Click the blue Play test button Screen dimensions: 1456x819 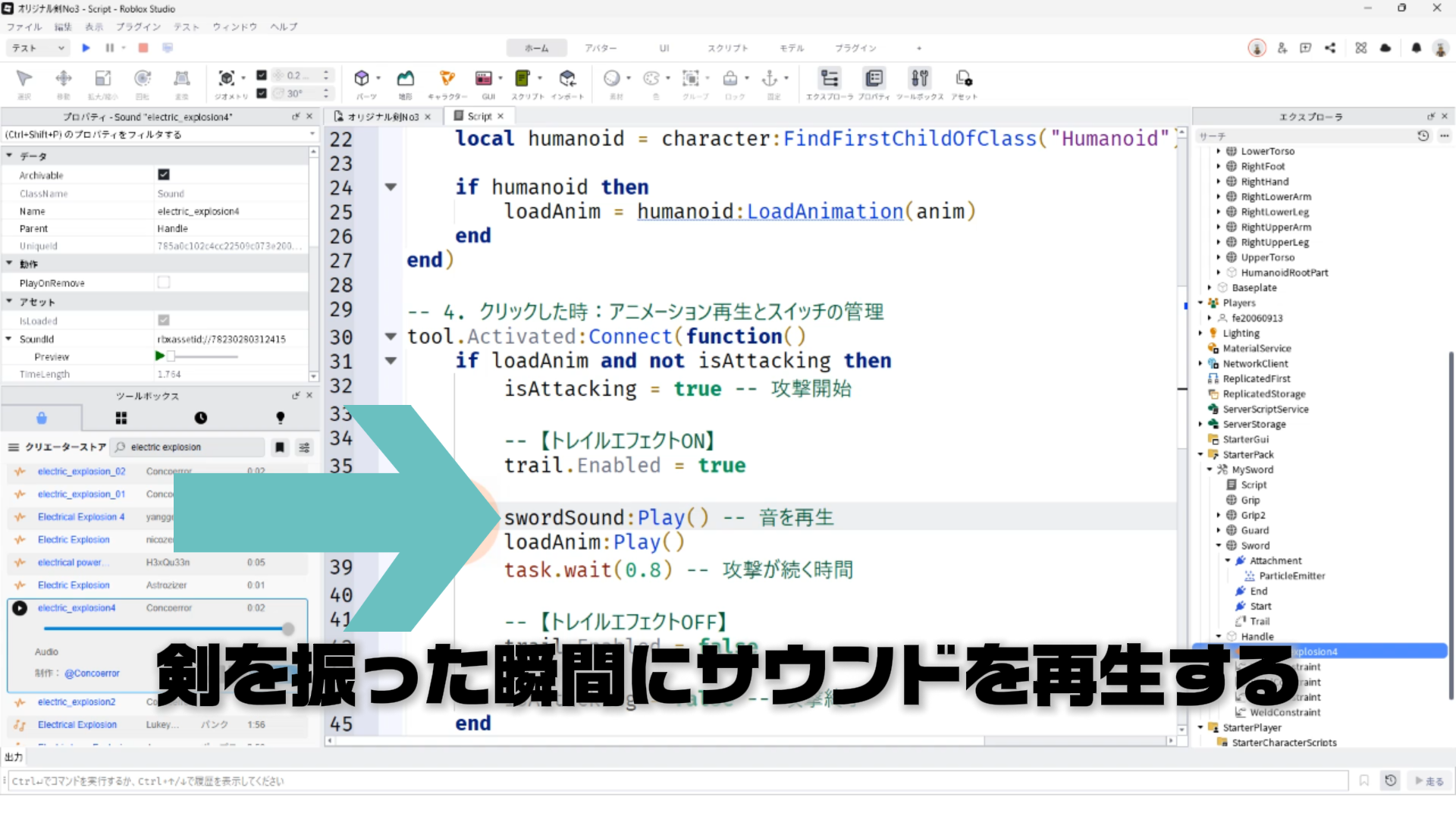[x=86, y=48]
